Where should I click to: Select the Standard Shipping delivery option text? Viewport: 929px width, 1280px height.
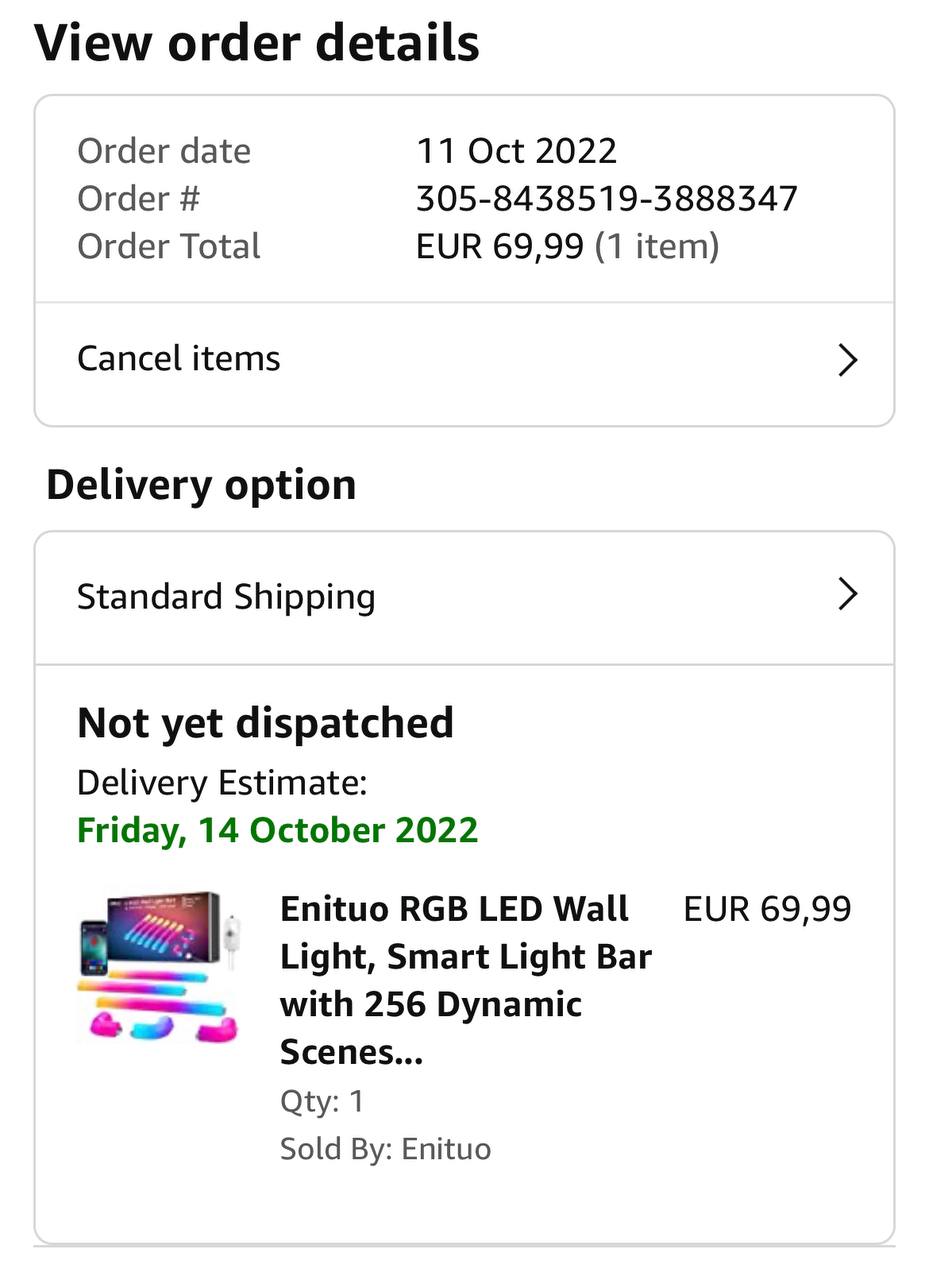(x=226, y=597)
